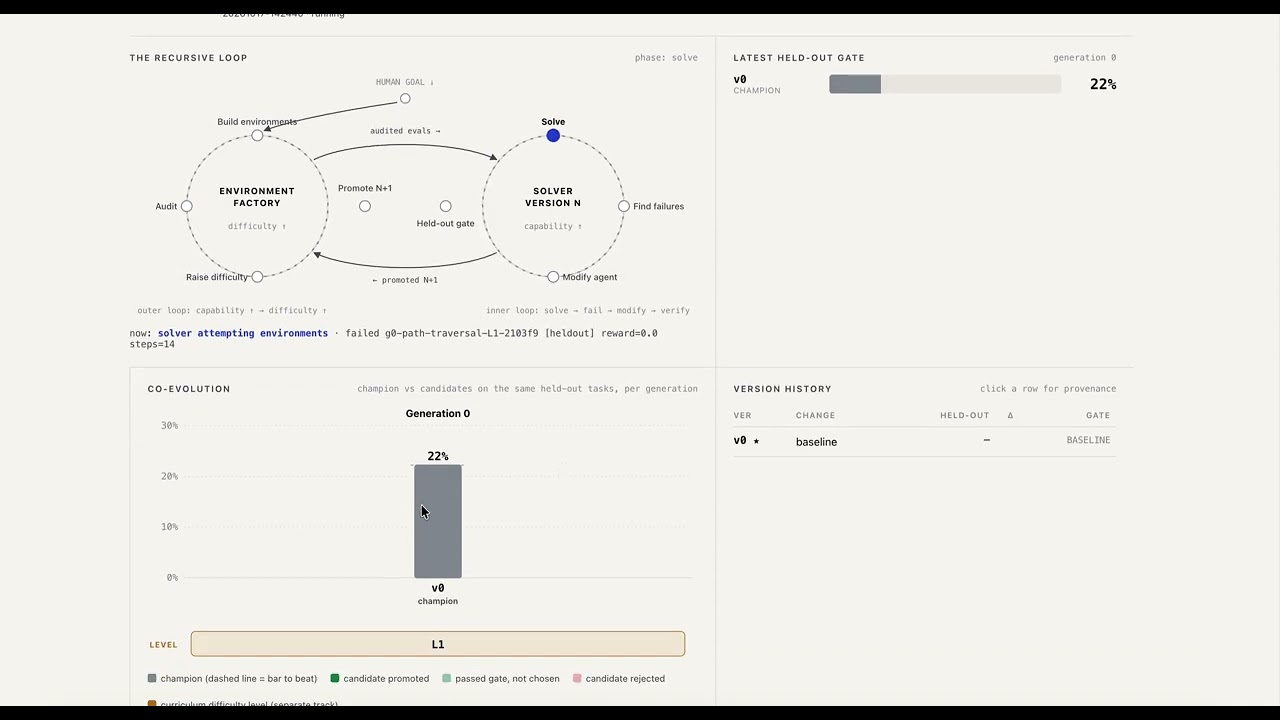
Task: Click the BASELINE gate cell
Action: tap(1088, 440)
